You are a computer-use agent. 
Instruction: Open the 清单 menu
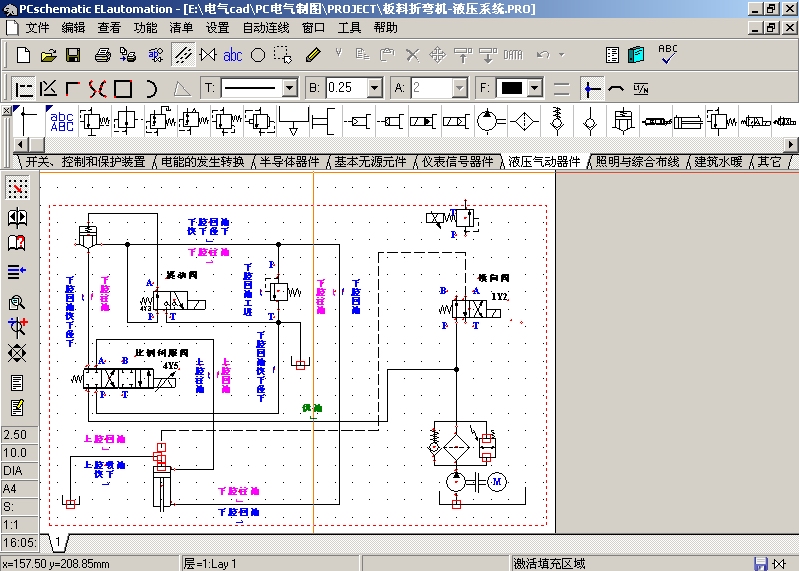[181, 28]
